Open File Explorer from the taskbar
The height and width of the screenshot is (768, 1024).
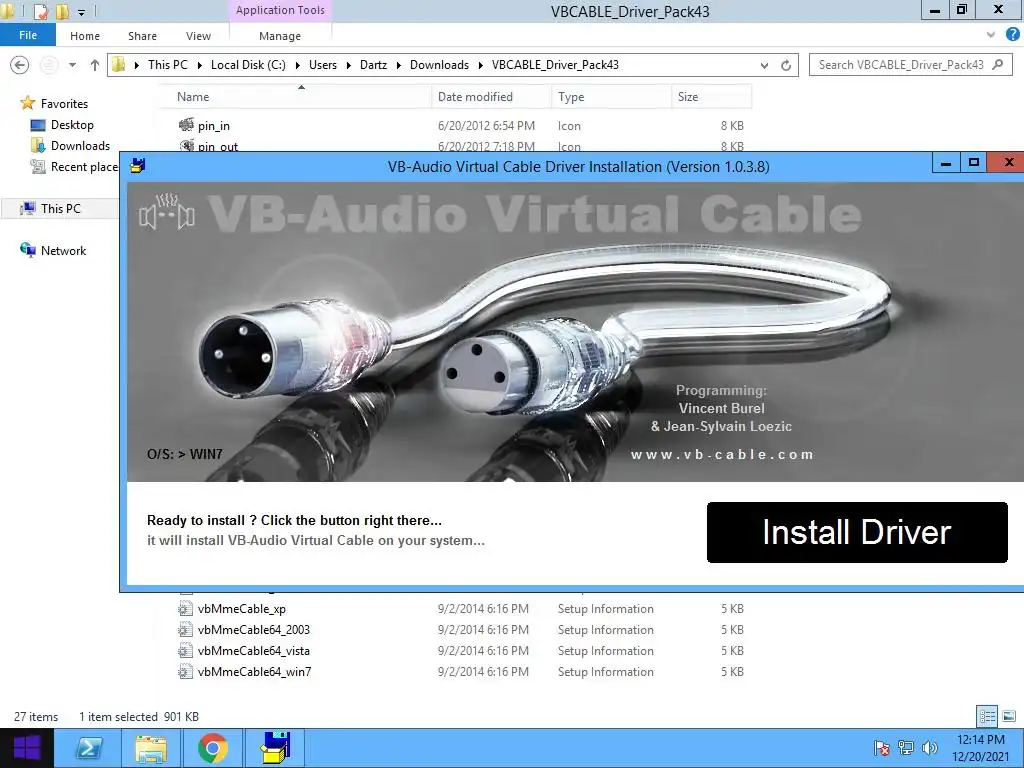point(151,748)
